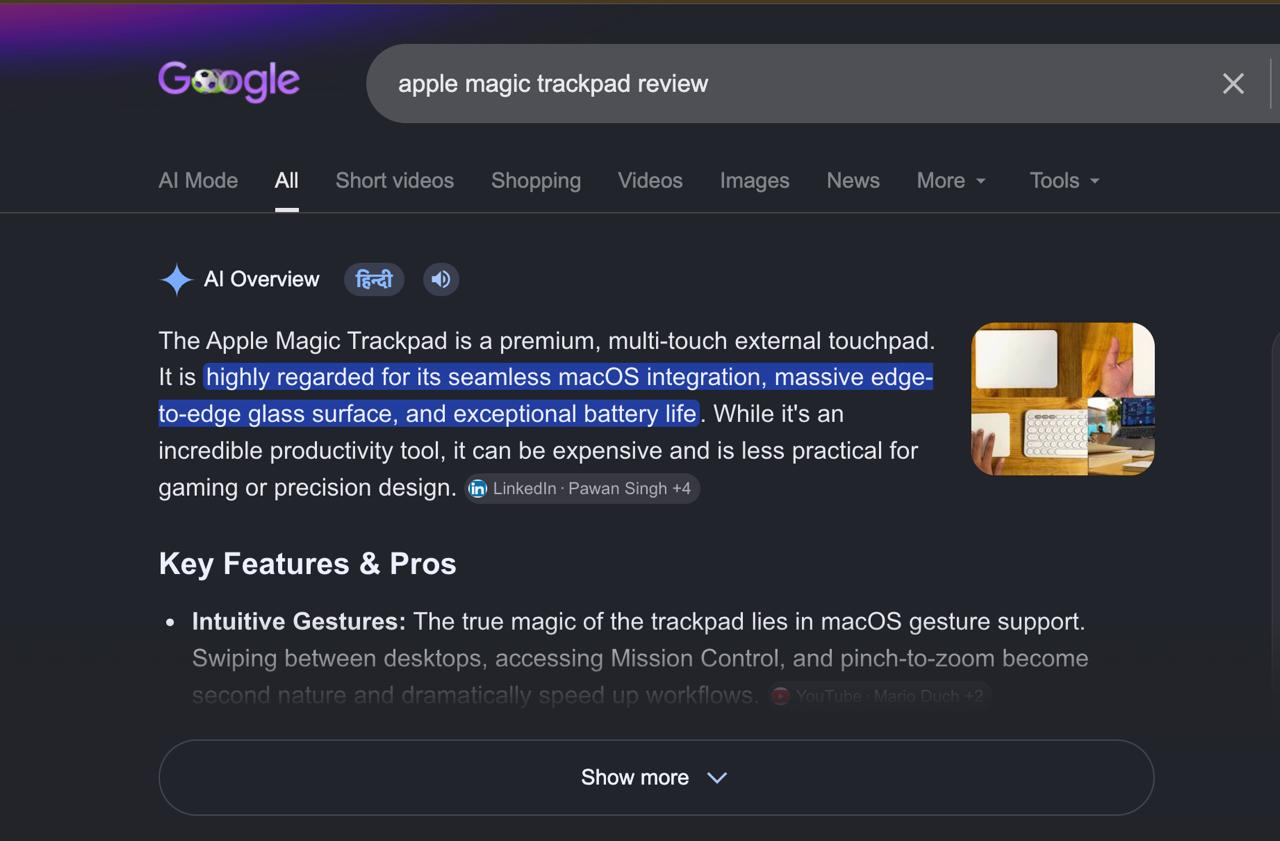The height and width of the screenshot is (841, 1280).
Task: Click the highlighted 'highly regarded' sentence
Action: pyautogui.click(x=546, y=395)
